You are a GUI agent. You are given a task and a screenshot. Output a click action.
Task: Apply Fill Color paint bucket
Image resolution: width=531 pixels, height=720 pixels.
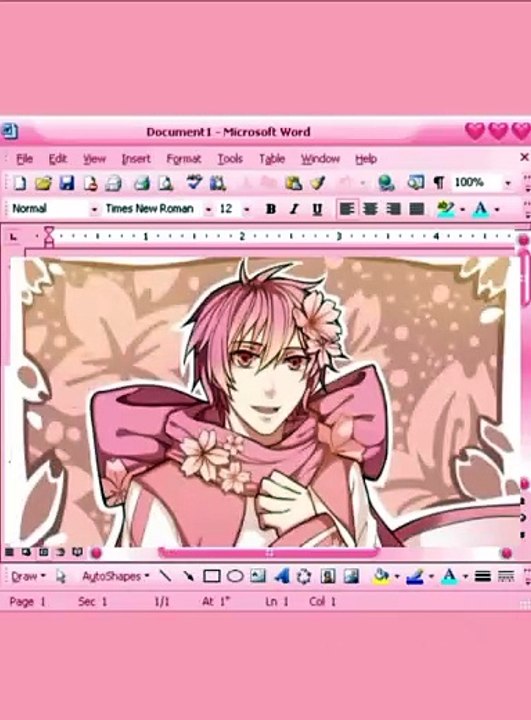pyautogui.click(x=382, y=576)
